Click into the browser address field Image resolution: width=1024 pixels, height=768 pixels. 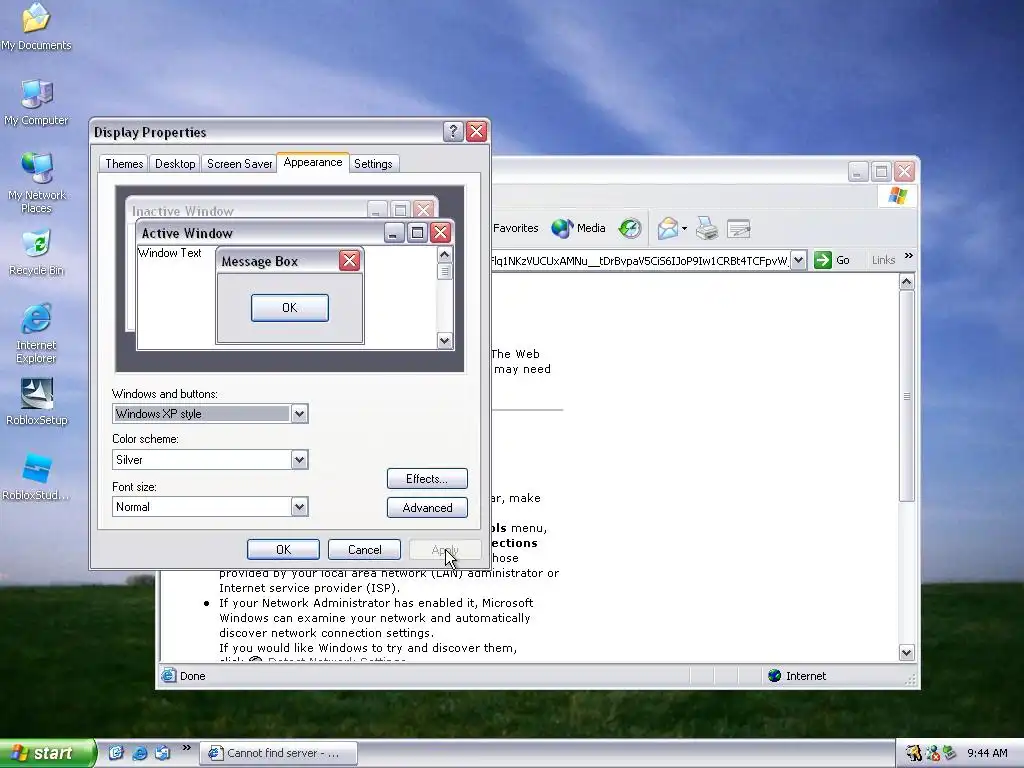(x=640, y=260)
